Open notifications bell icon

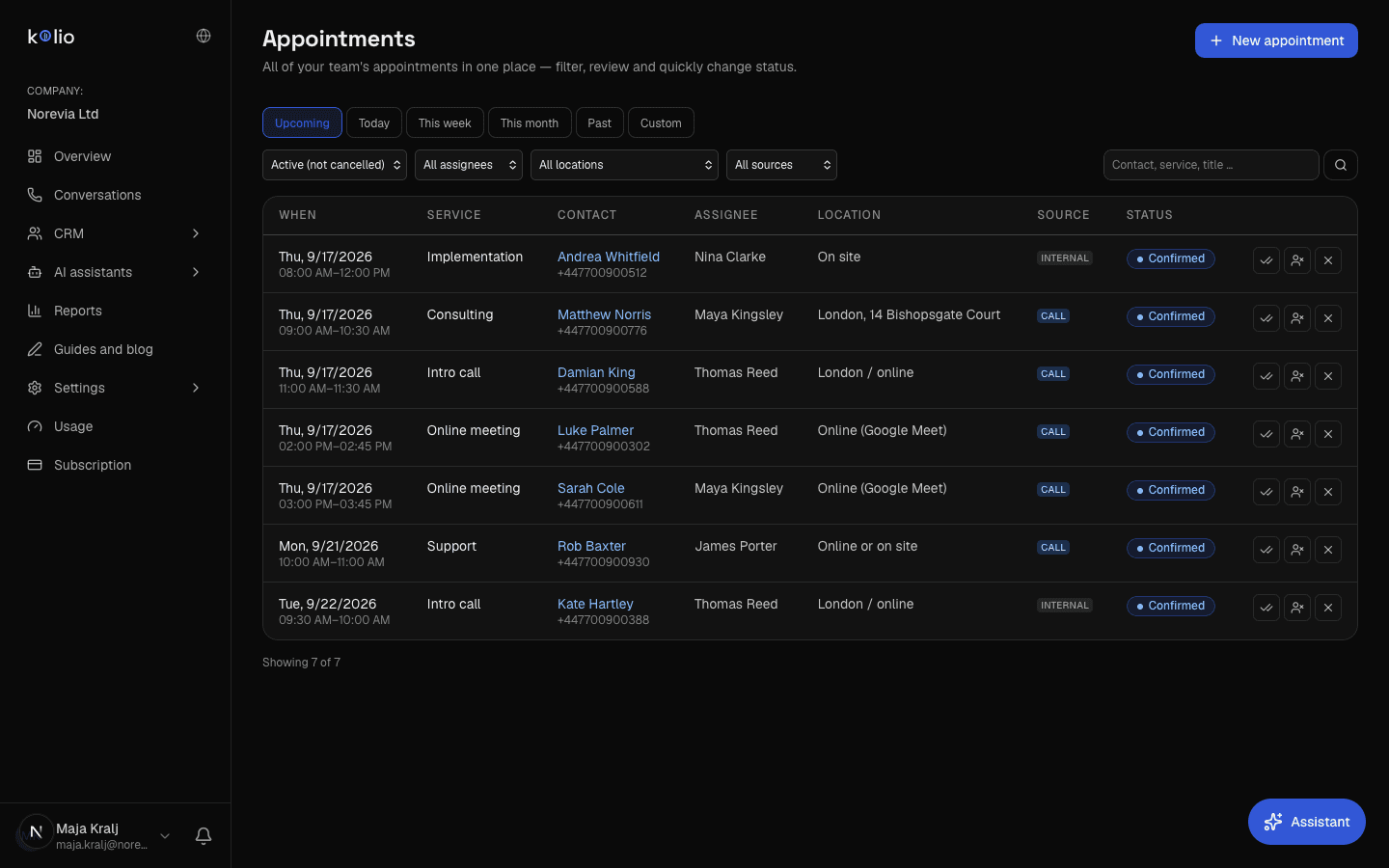(x=204, y=836)
